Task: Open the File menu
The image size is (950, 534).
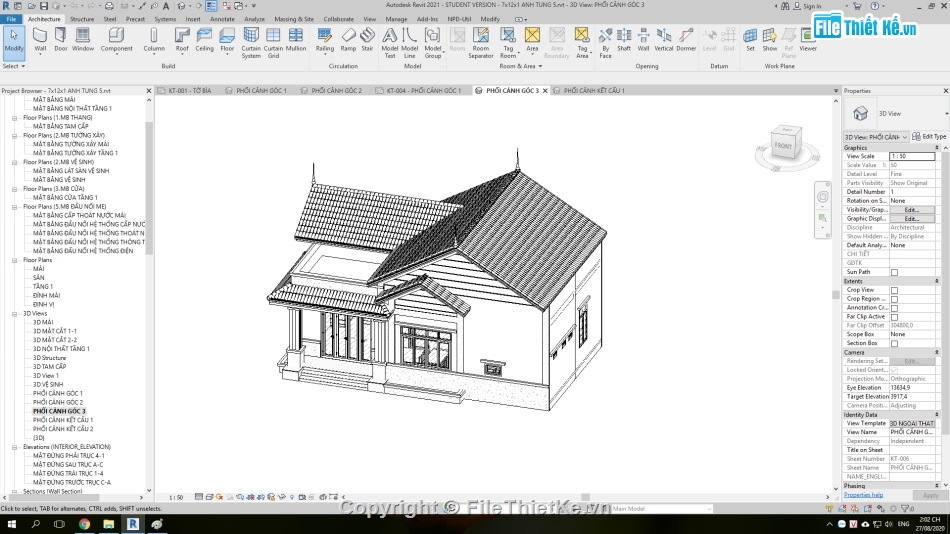Action: pos(11,19)
